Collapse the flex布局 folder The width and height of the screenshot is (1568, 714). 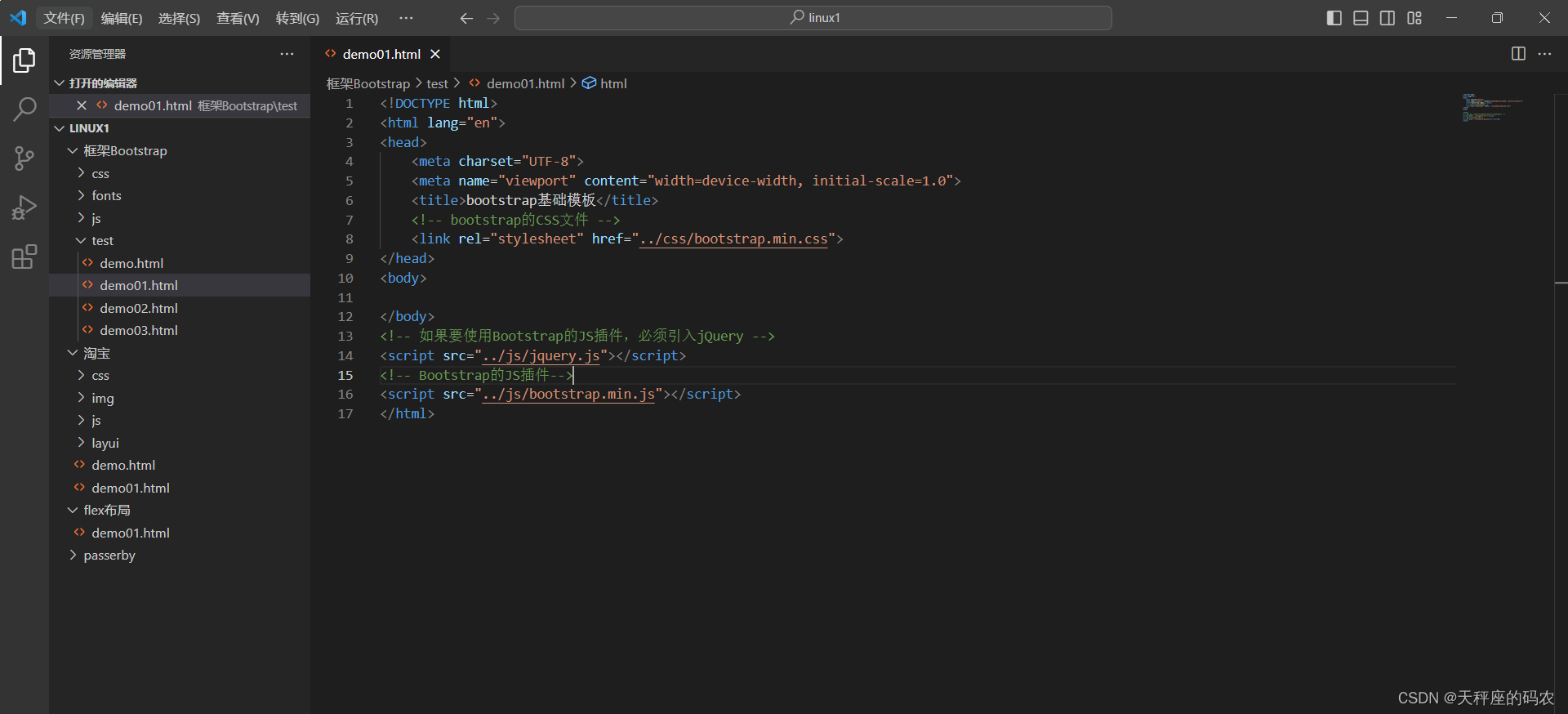pyautogui.click(x=180, y=511)
